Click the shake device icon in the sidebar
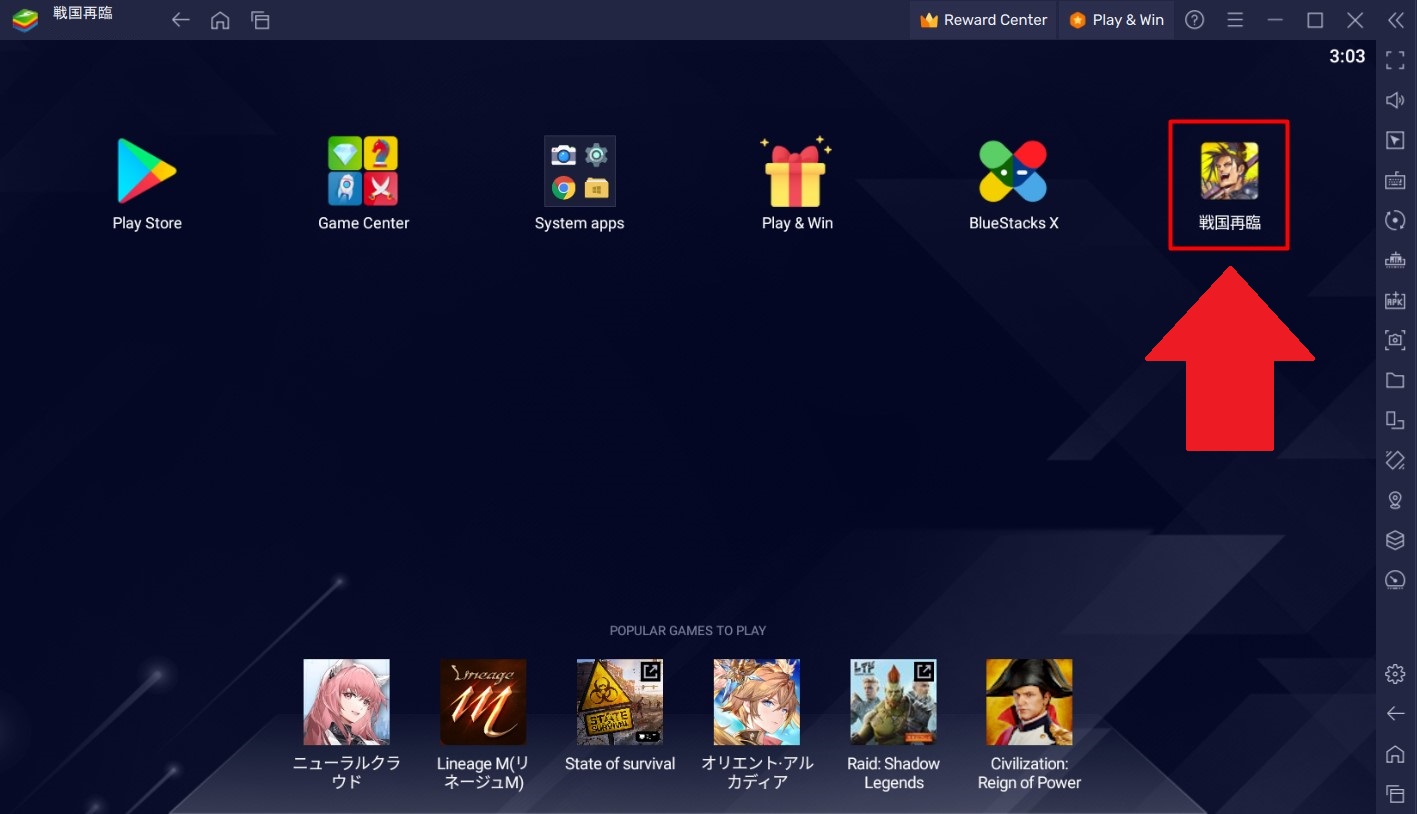Screen dimensions: 1417x814 coord(1395,460)
